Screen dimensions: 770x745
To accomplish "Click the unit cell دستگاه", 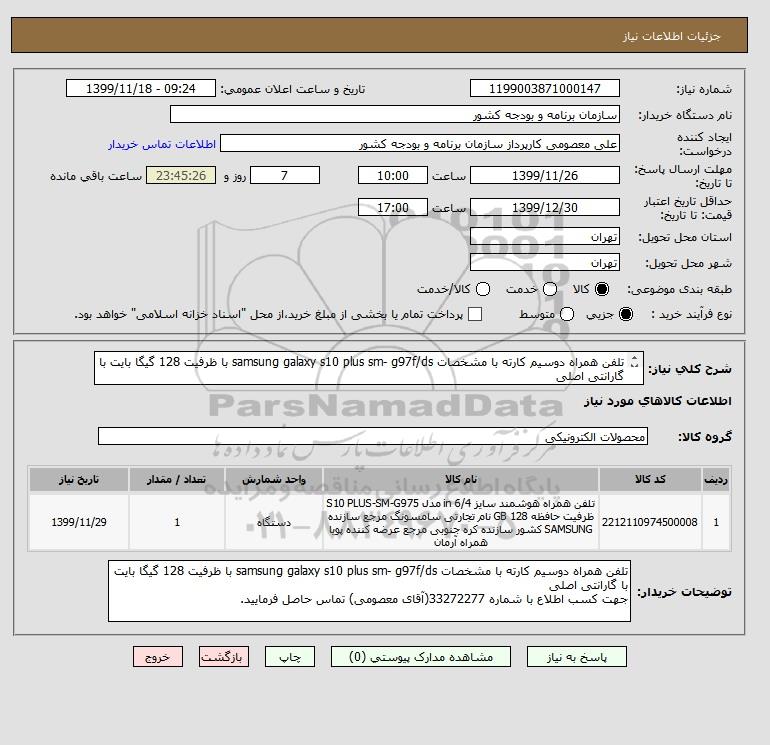I will (x=274, y=522).
